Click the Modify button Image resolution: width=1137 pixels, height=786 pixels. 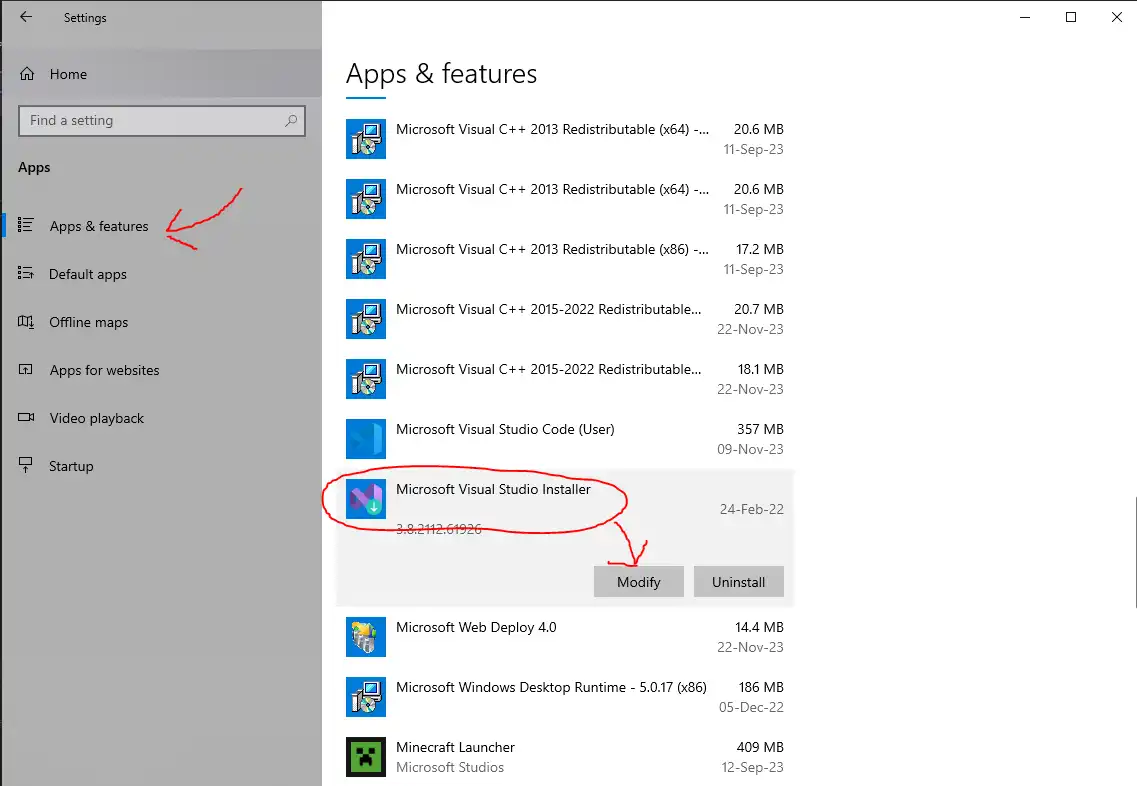(x=639, y=582)
